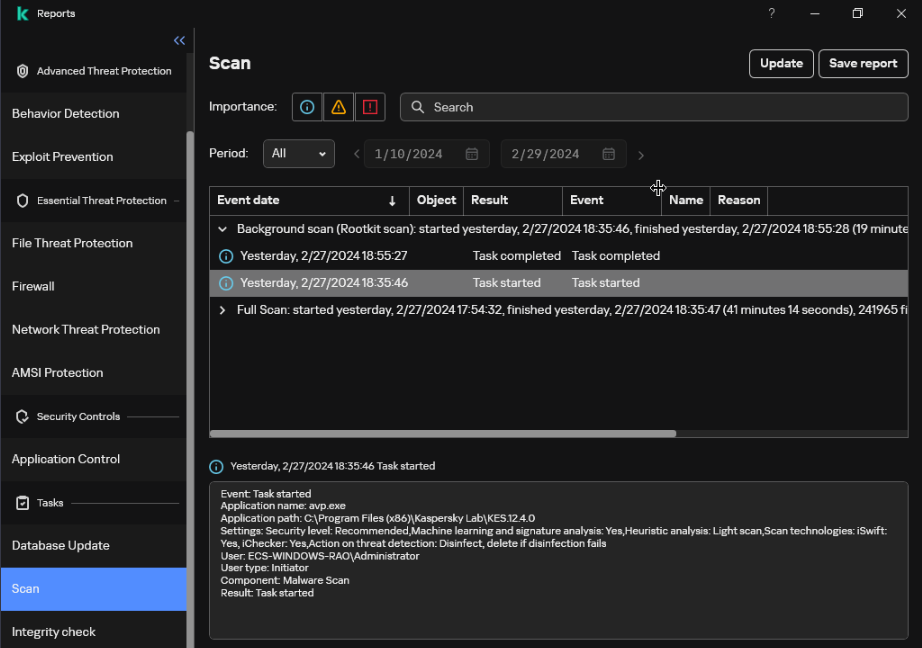Click the 2/29/2024 end date field
Screen dimensions: 922x648
pyautogui.click(x=563, y=154)
